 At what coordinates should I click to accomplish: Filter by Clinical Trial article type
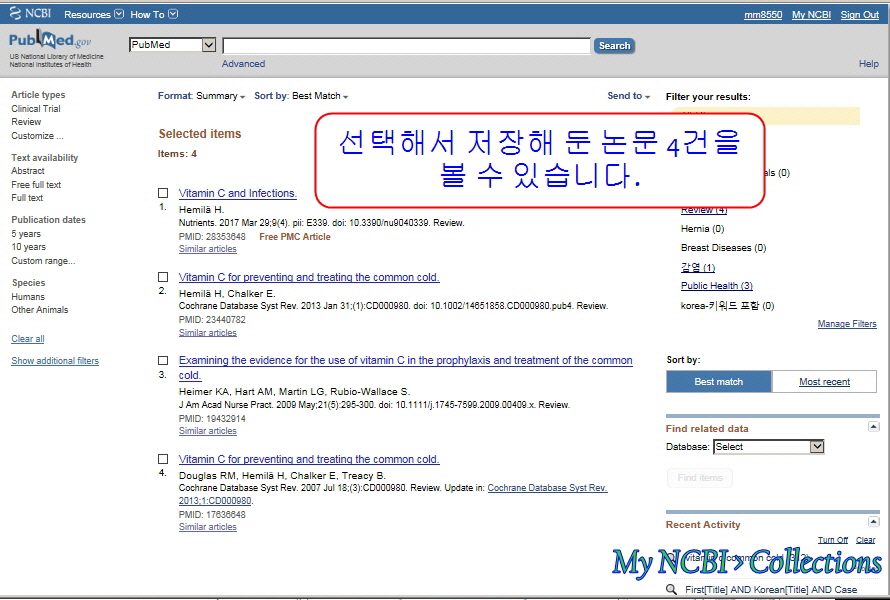pyautogui.click(x=36, y=108)
